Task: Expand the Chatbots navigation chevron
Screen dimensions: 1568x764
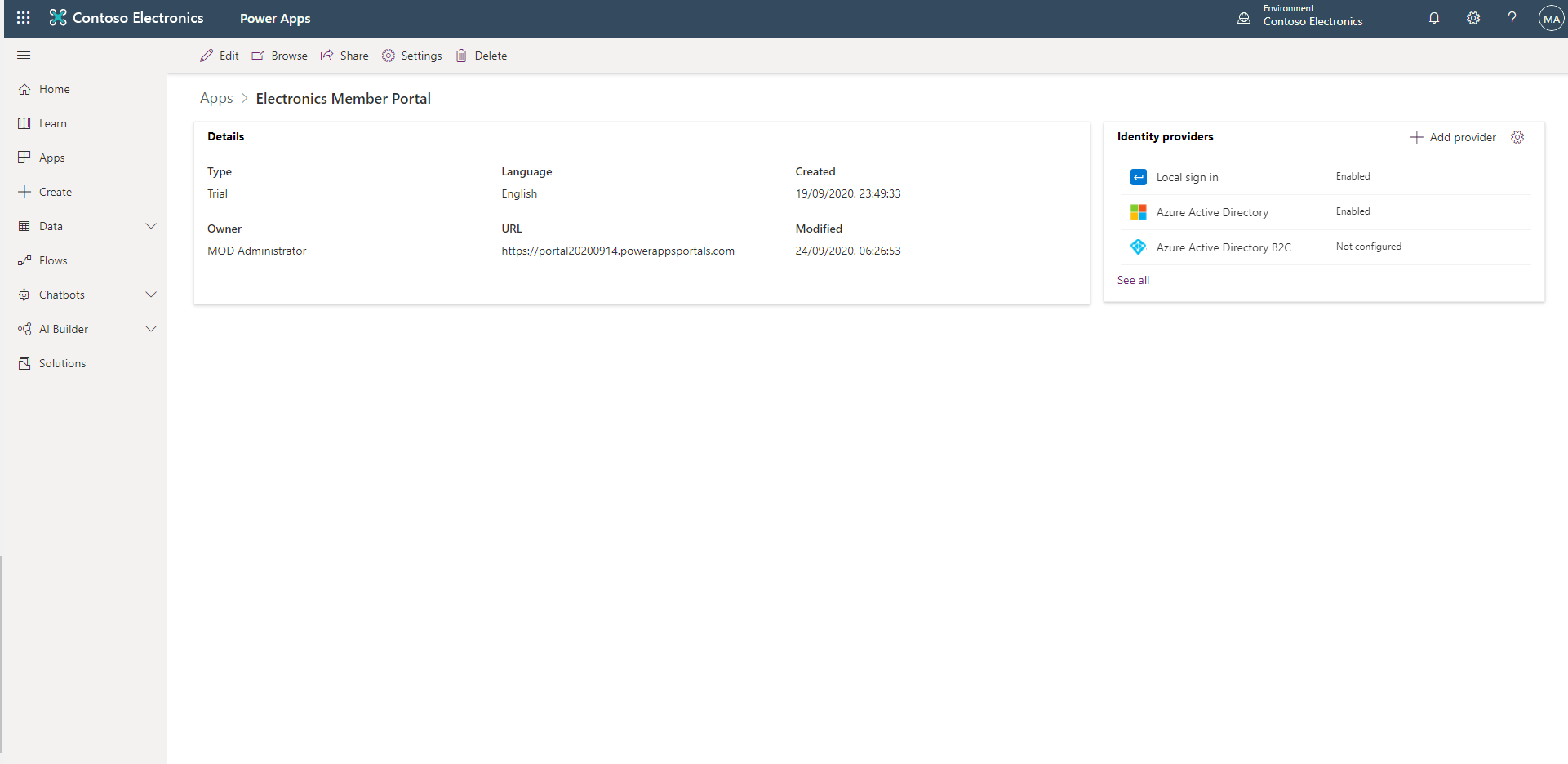Action: tap(151, 295)
